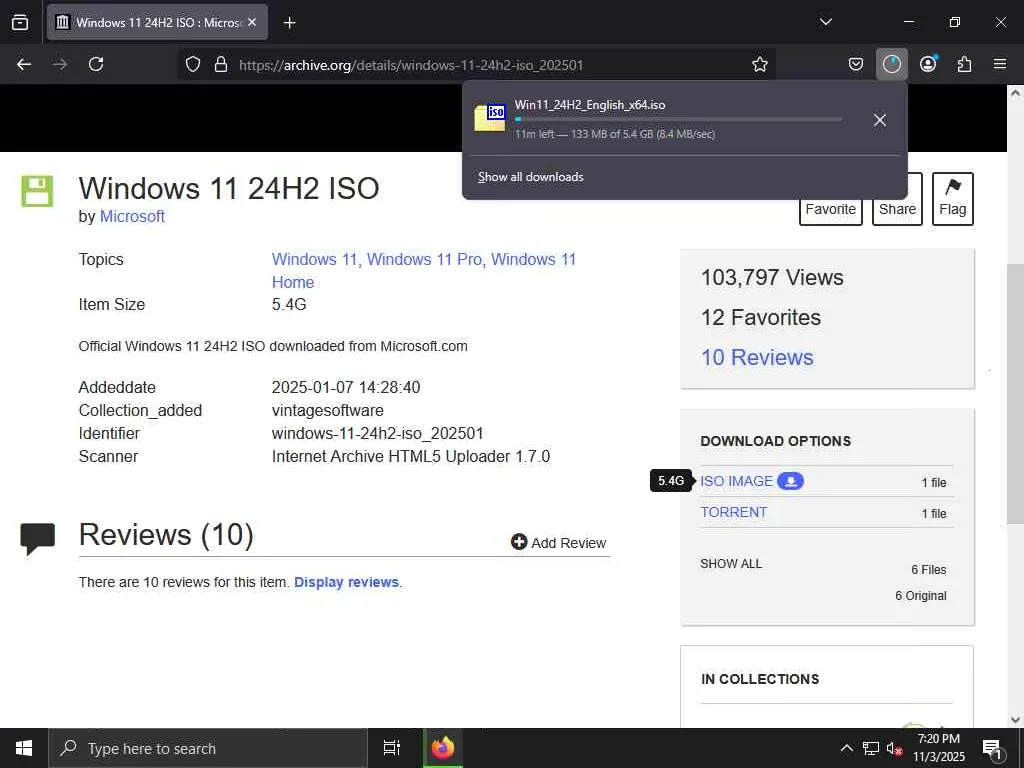The width and height of the screenshot is (1024, 768).
Task: Click the site security padlock icon
Action: tap(221, 64)
